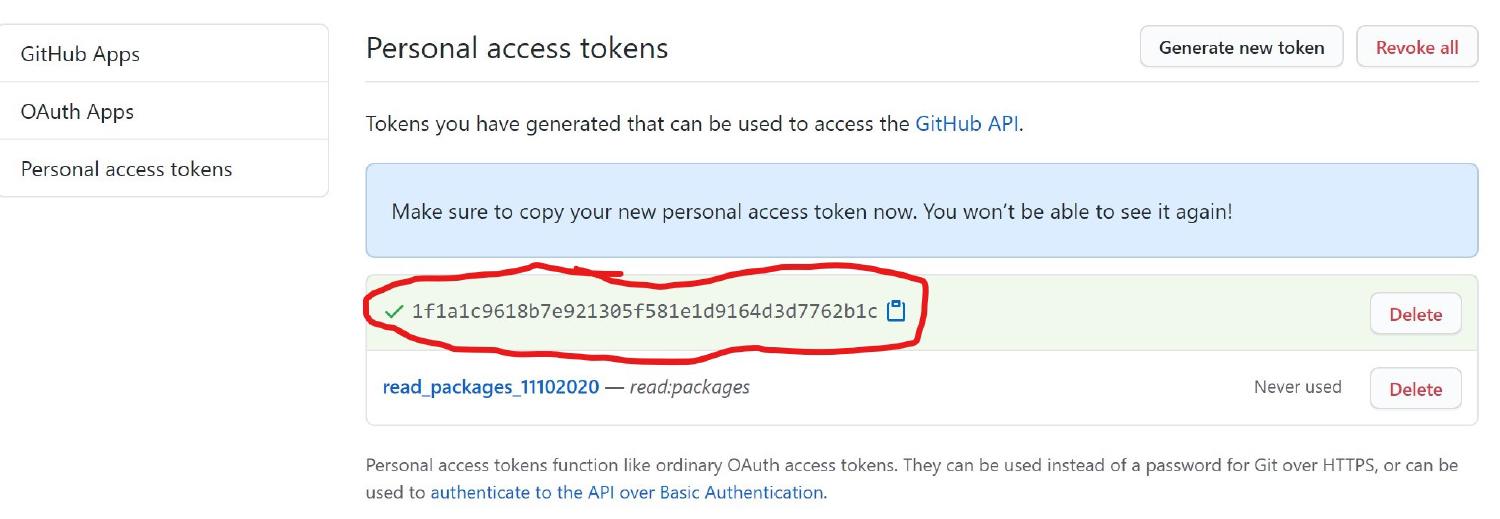Click the Revoke all button
The width and height of the screenshot is (1500, 519).
1416,47
